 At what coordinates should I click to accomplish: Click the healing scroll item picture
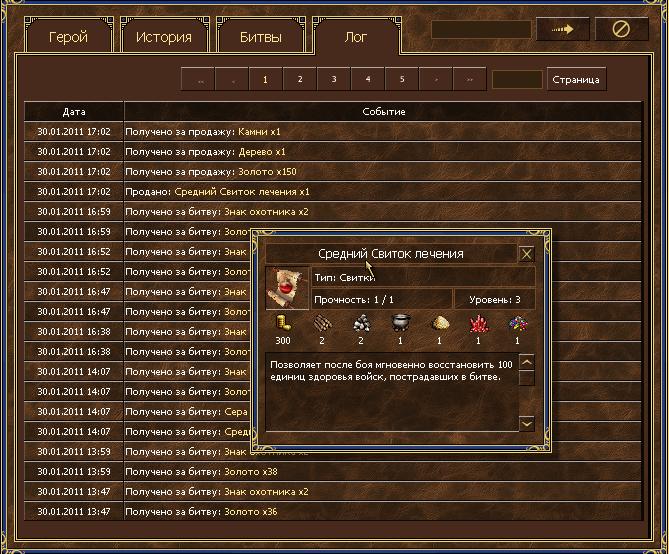click(x=287, y=289)
